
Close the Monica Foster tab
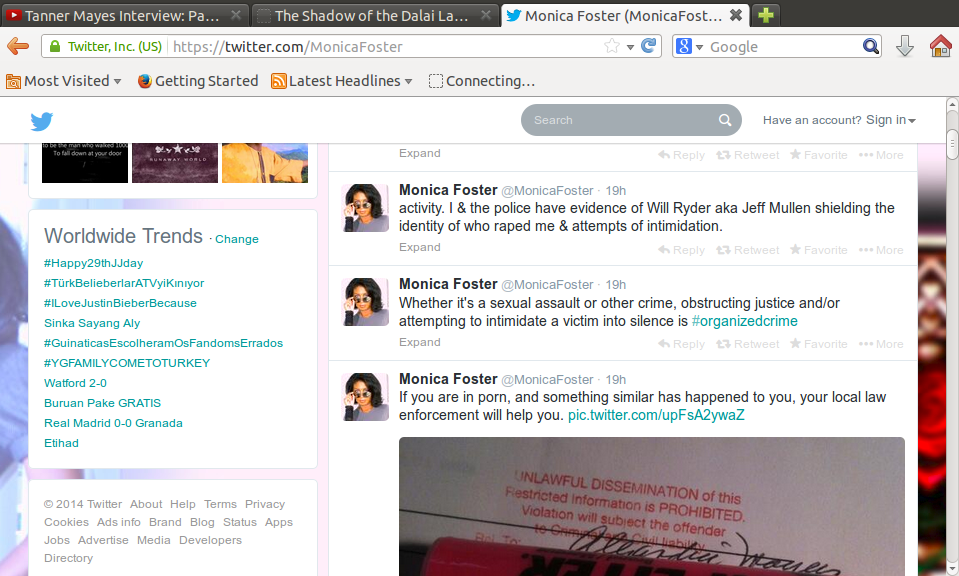click(x=736, y=15)
